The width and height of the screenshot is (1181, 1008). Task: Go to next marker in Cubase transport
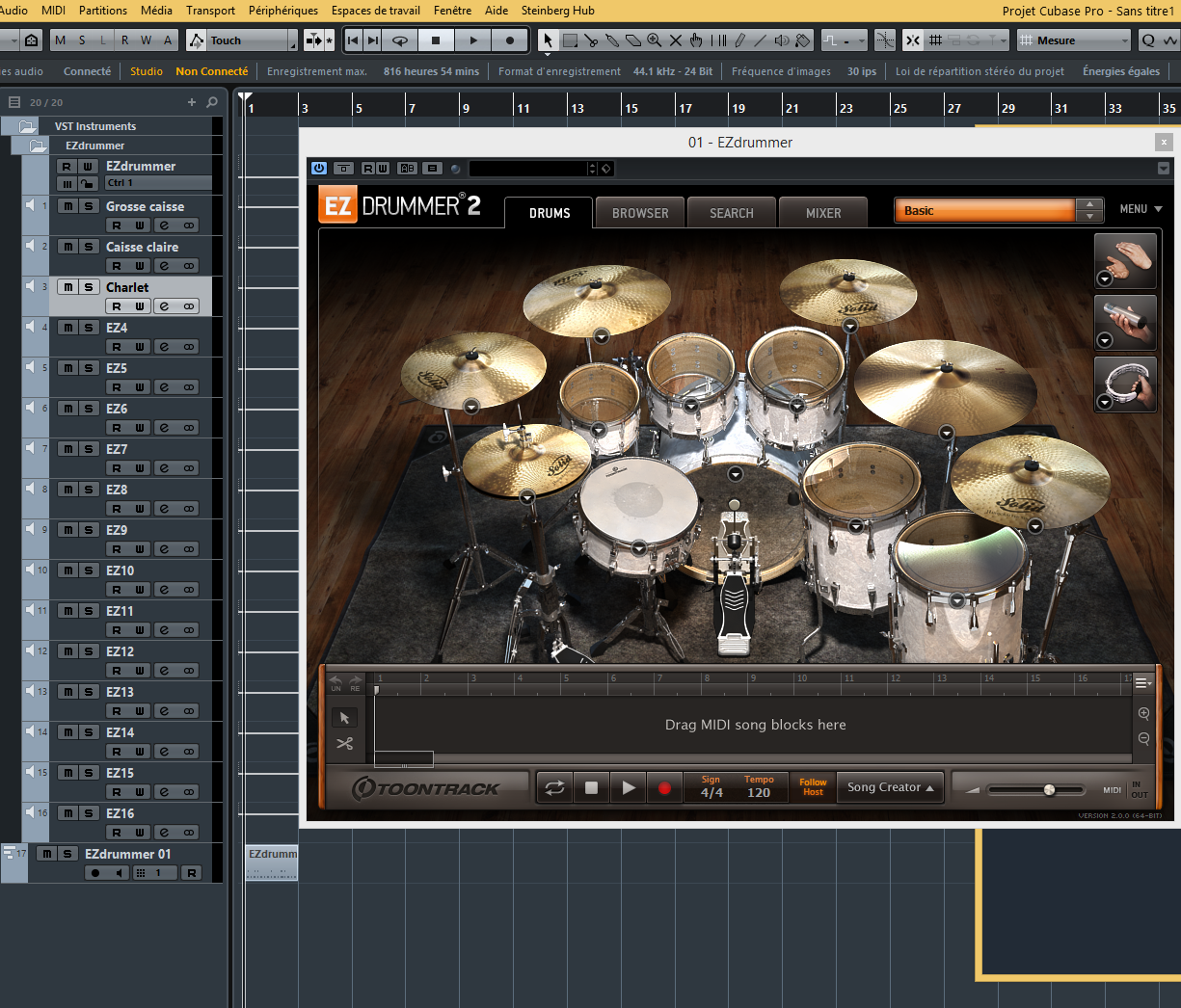tap(373, 40)
